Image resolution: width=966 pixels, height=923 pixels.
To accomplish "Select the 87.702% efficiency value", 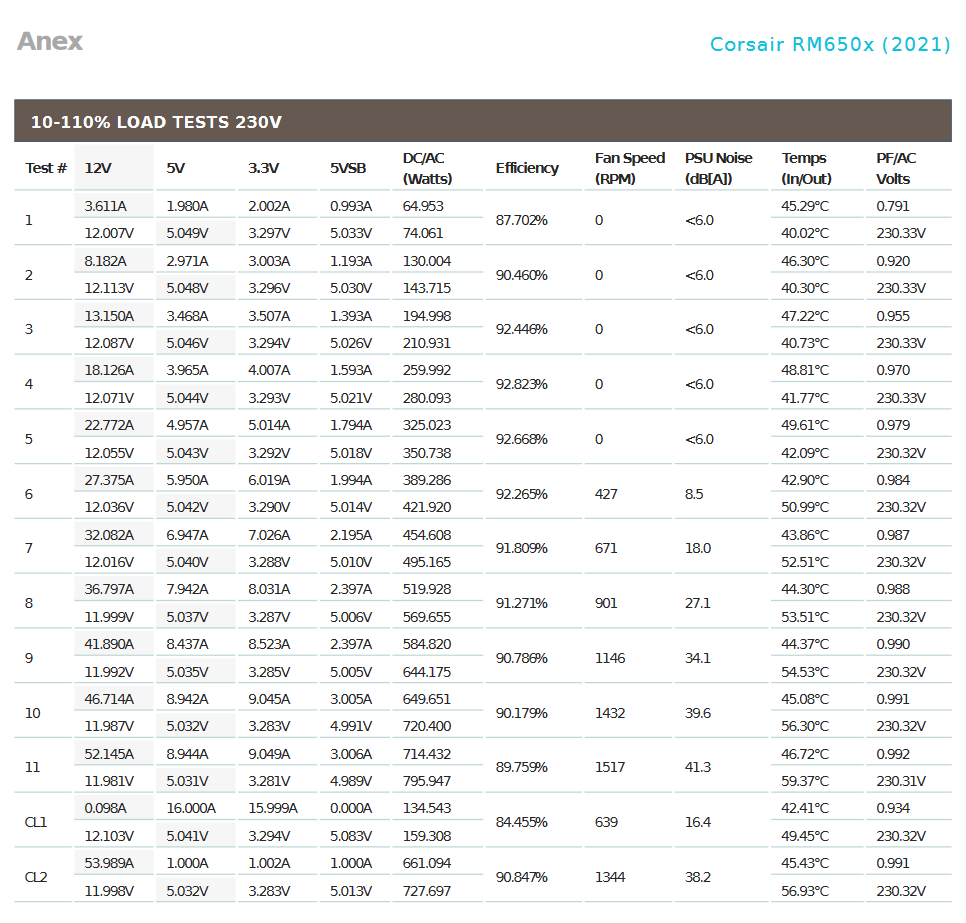I will pyautogui.click(x=521, y=220).
